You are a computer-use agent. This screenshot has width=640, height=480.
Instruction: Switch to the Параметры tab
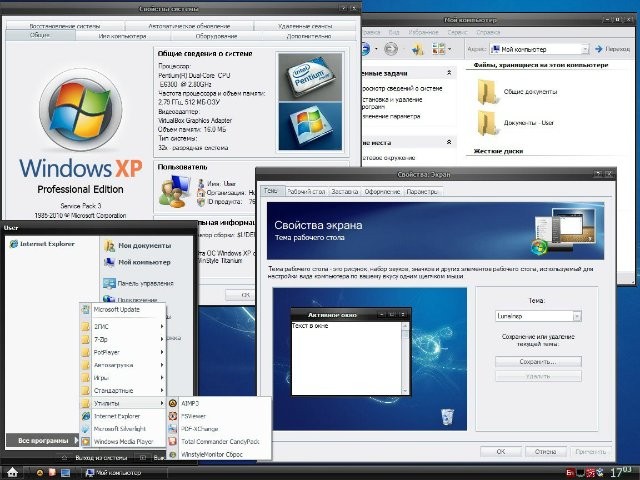[x=422, y=191]
